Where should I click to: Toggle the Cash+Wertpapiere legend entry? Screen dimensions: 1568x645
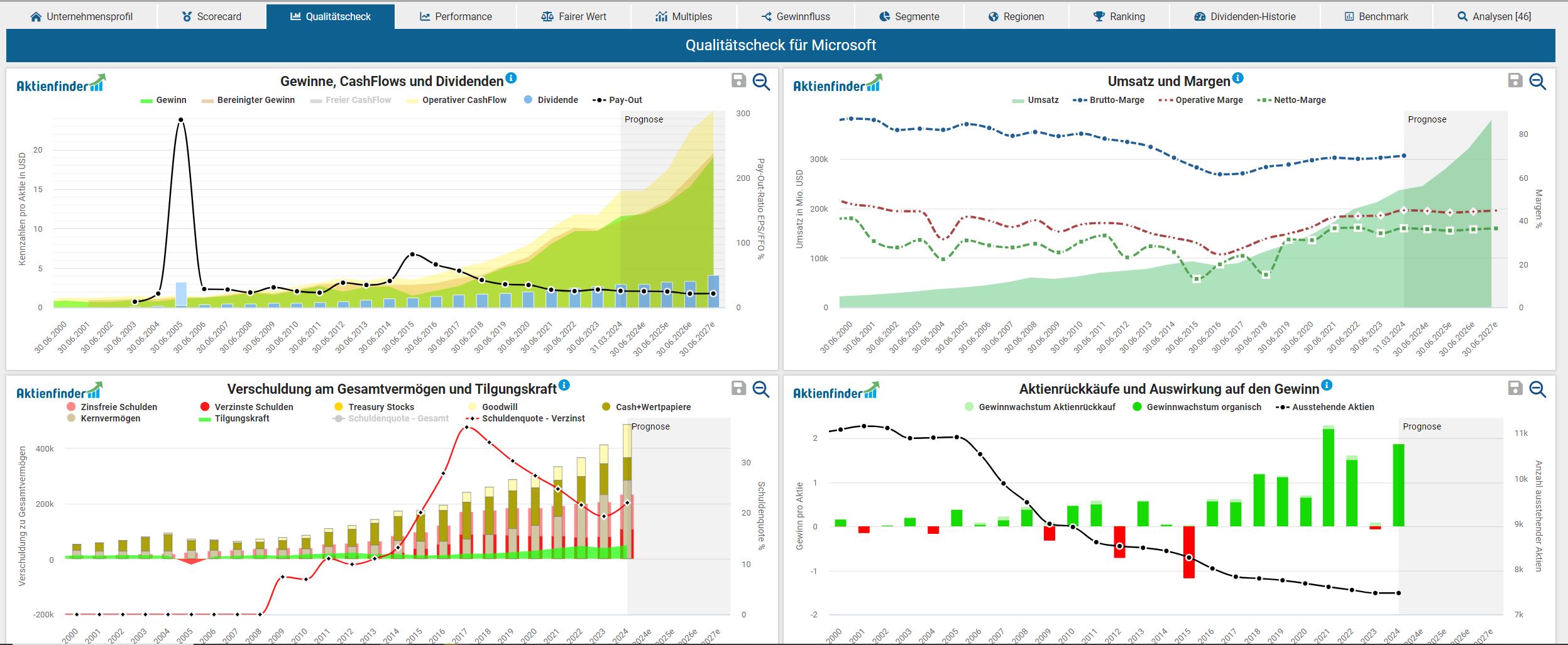click(x=646, y=407)
